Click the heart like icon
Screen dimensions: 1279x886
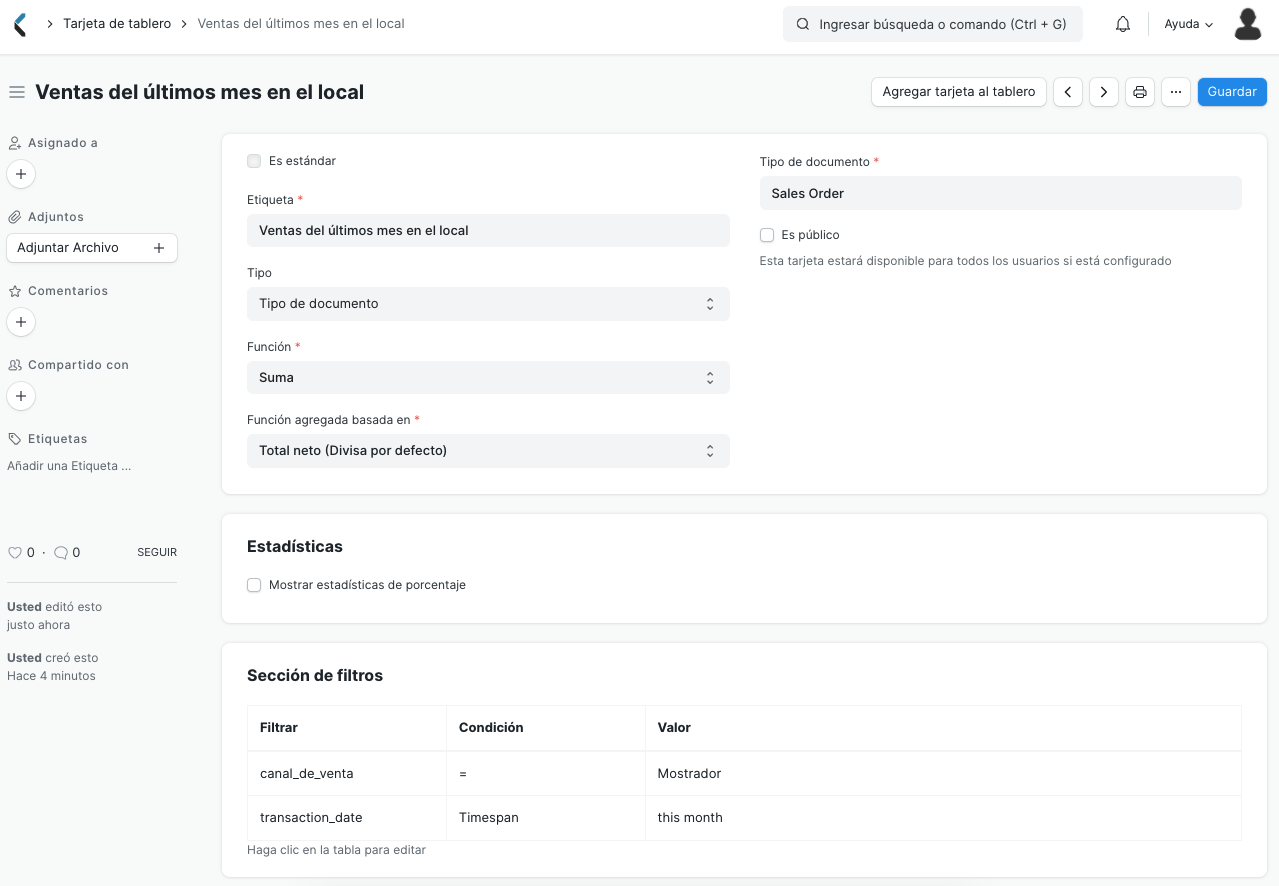pos(15,552)
